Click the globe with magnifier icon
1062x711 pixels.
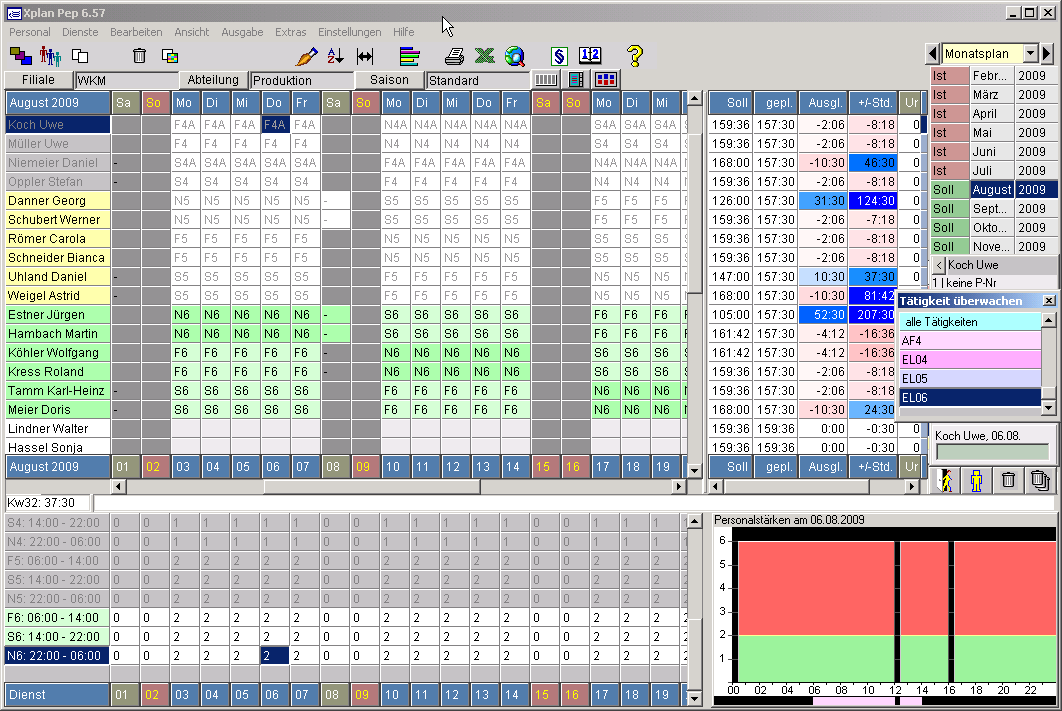pyautogui.click(x=515, y=56)
